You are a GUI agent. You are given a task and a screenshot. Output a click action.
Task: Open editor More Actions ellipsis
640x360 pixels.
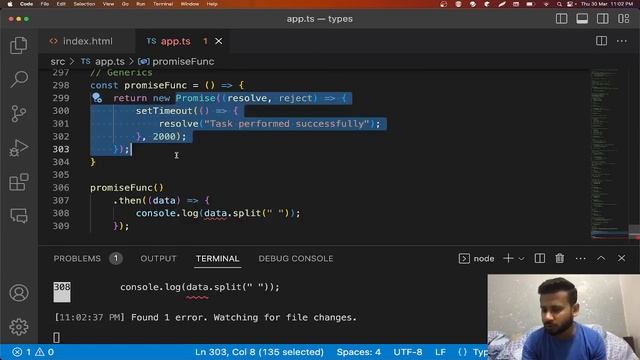[622, 41]
